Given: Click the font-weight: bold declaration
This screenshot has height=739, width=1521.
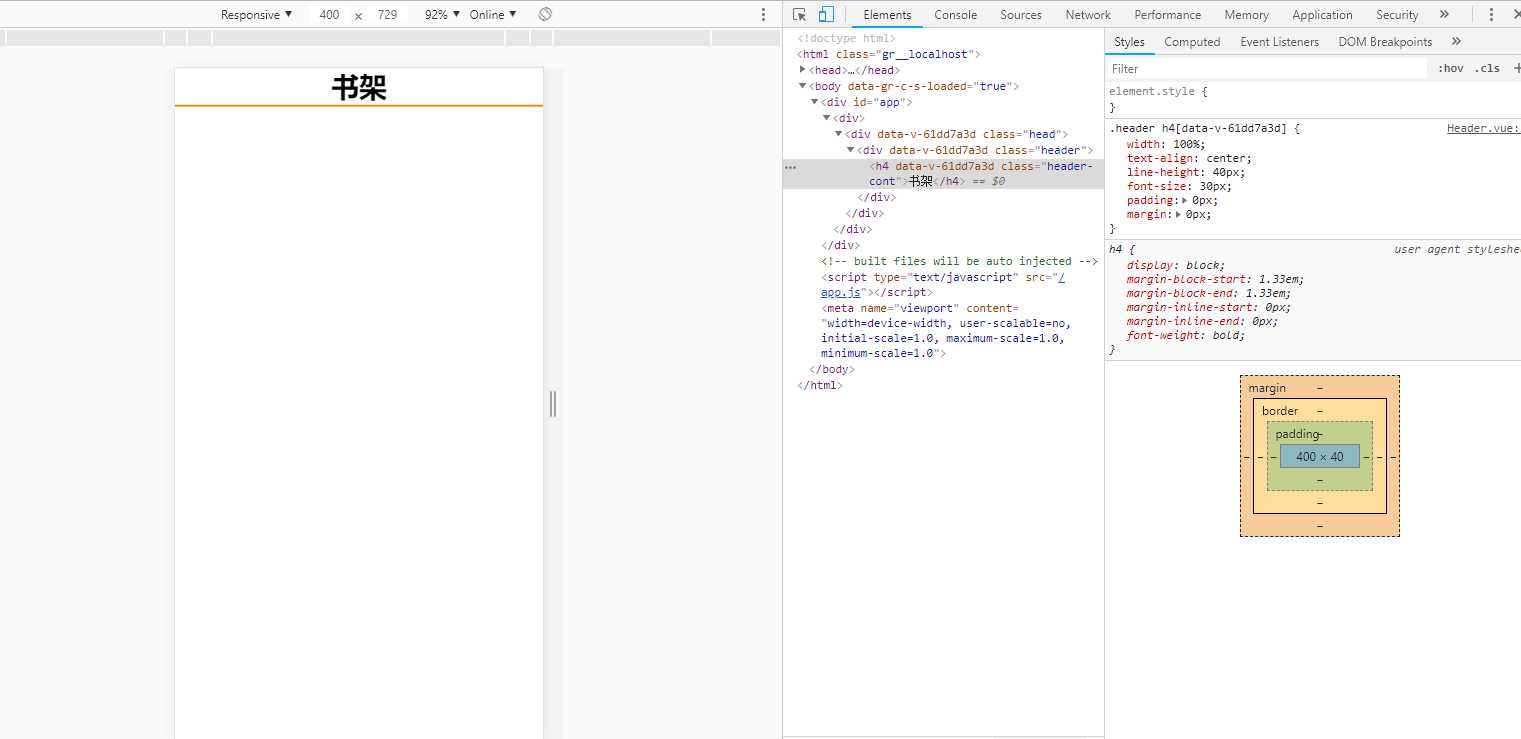Looking at the screenshot, I should [1186, 335].
